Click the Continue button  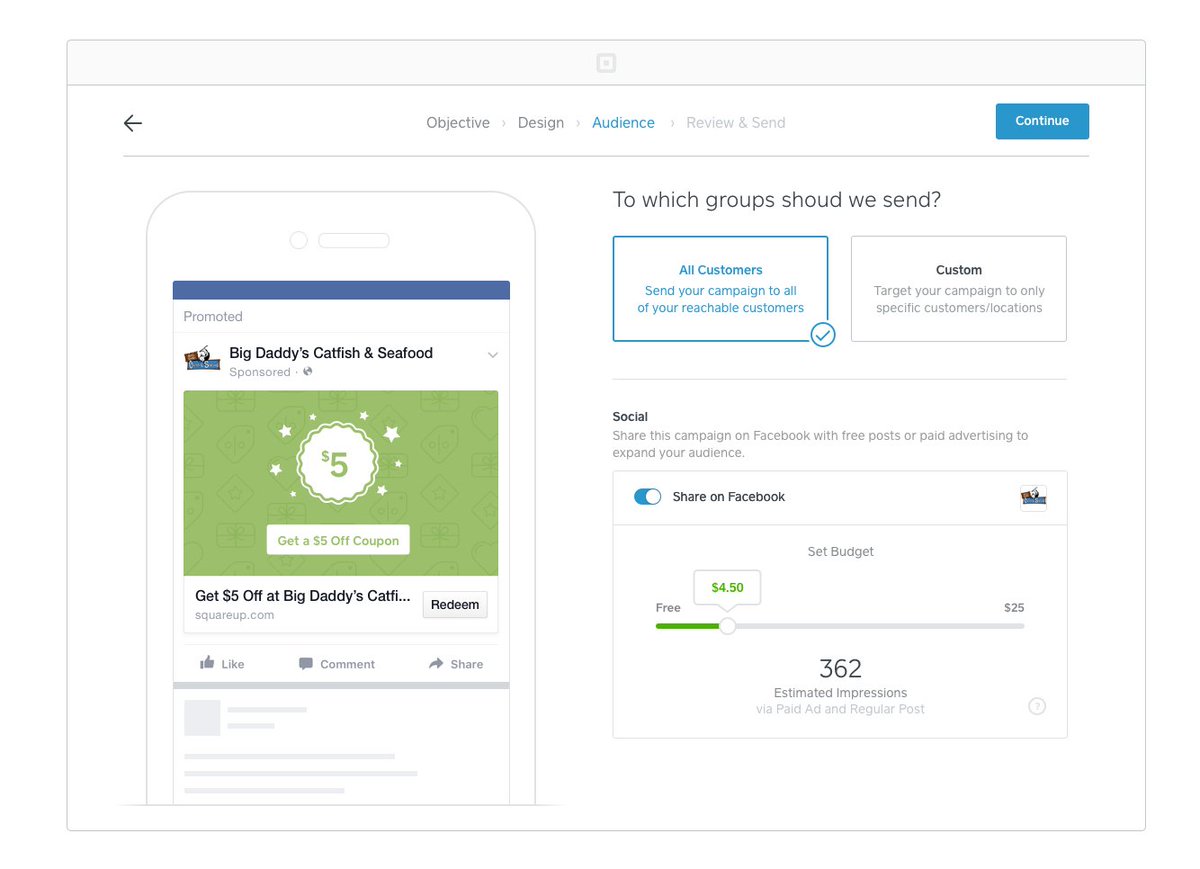1042,121
